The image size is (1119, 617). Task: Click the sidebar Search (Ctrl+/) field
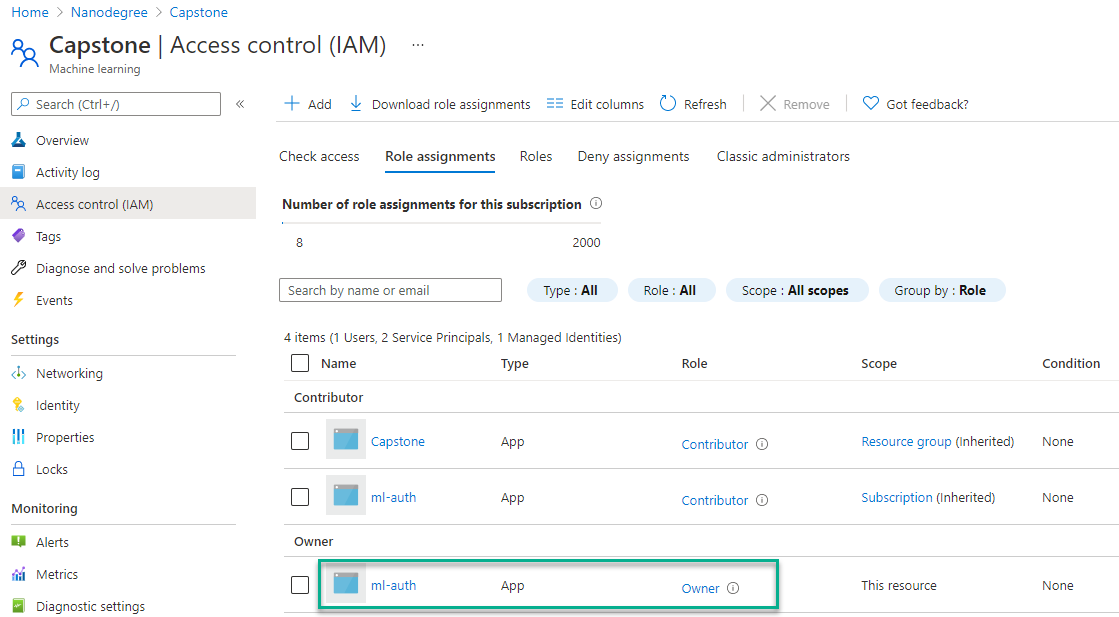(116, 104)
